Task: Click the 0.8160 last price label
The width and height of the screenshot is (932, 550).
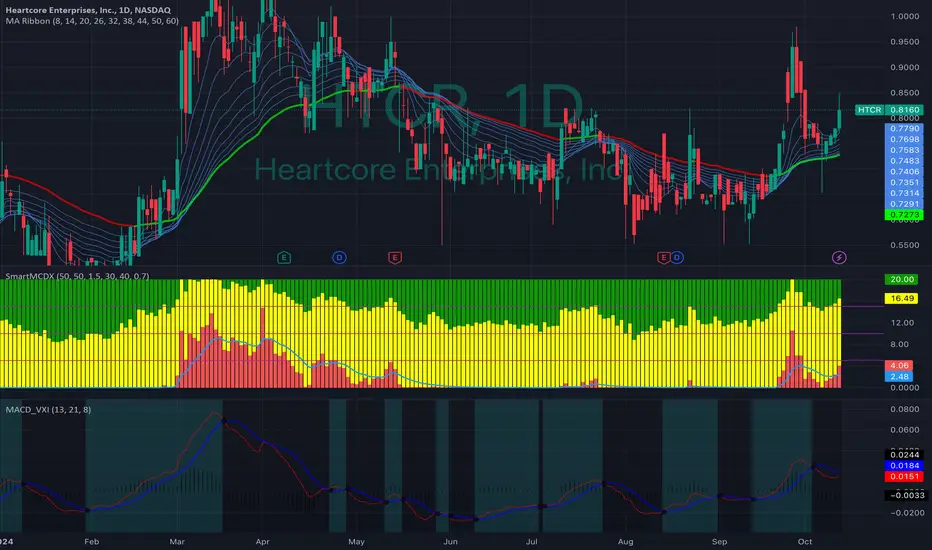Action: coord(904,110)
